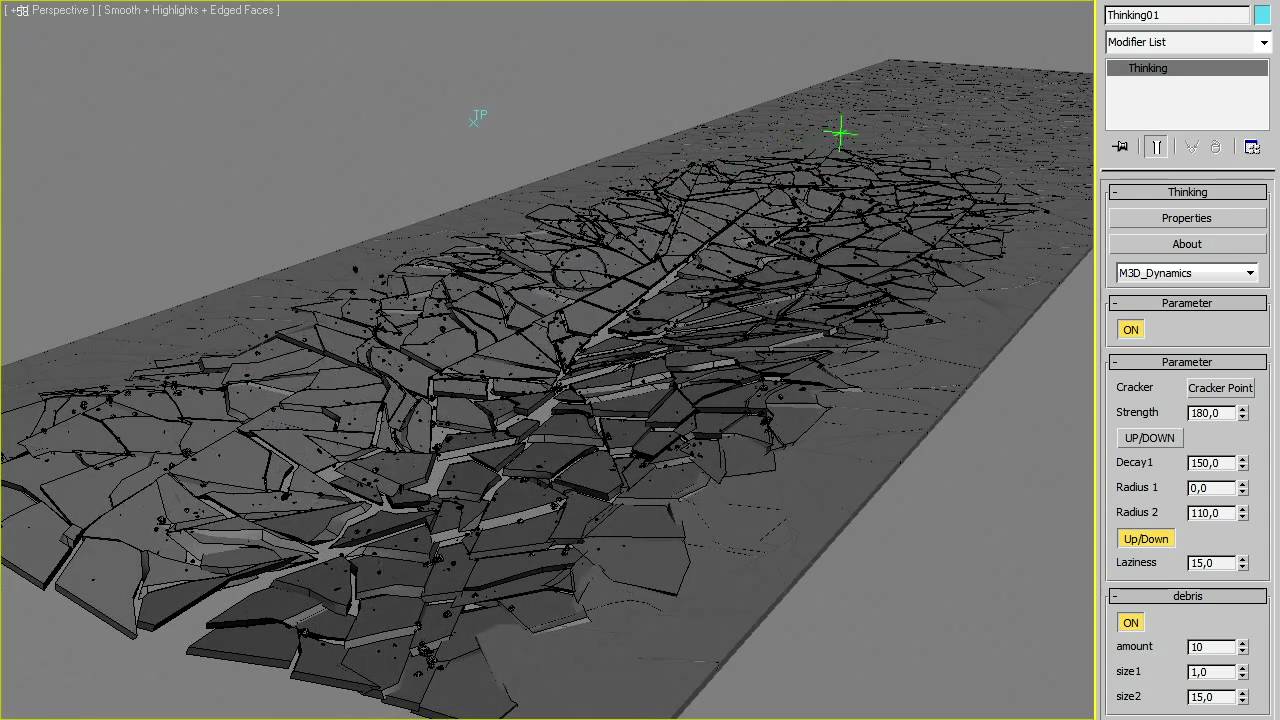Click the Radius 1 value field

click(x=1211, y=488)
